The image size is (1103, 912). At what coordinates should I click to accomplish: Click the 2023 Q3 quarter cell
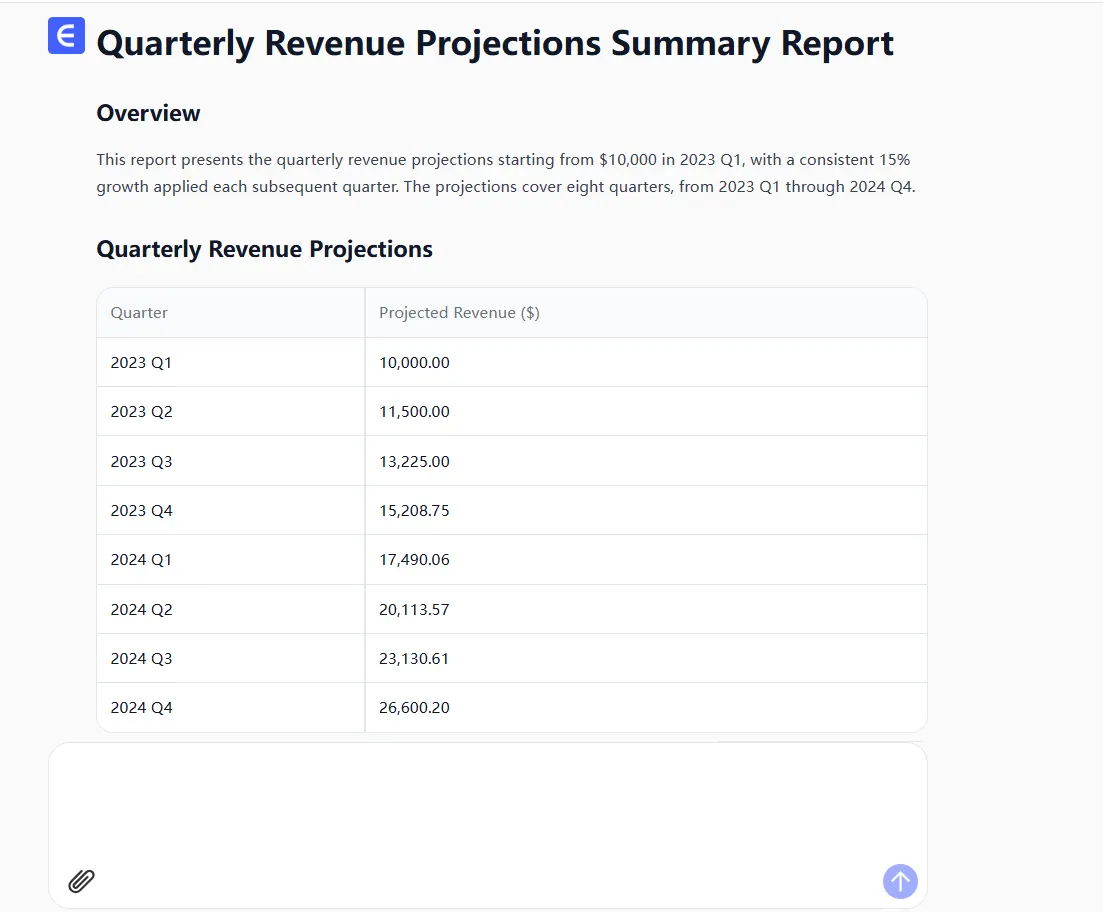(x=141, y=462)
